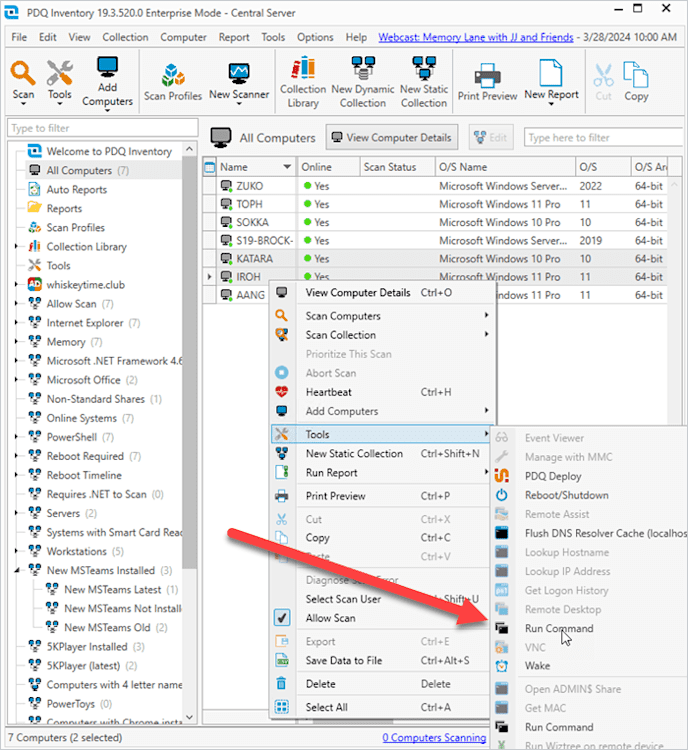Click the Wake alarm clock icon
Viewport: 688px width, 750px height.
coord(501,666)
